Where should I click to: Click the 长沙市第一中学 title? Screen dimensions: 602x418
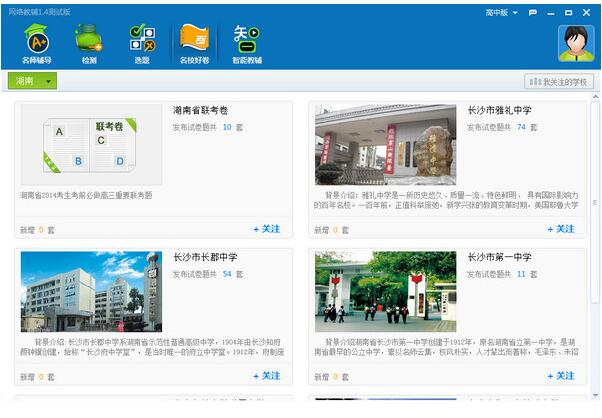(x=499, y=257)
